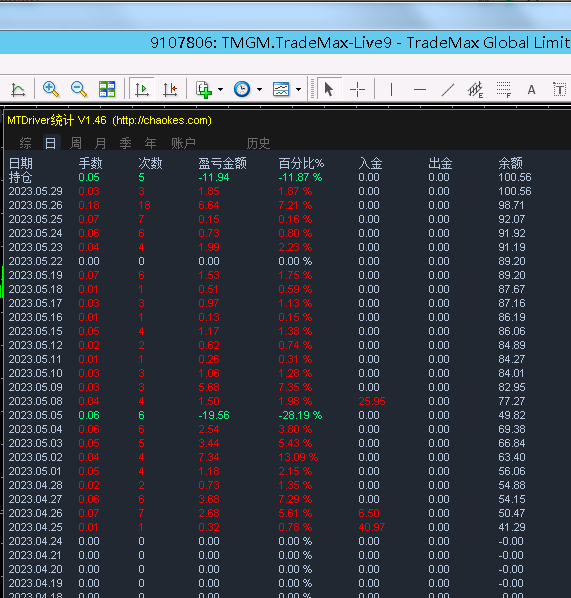This screenshot has height=598, width=571.
Task: Select the horizontal line tool
Action: (x=420, y=90)
